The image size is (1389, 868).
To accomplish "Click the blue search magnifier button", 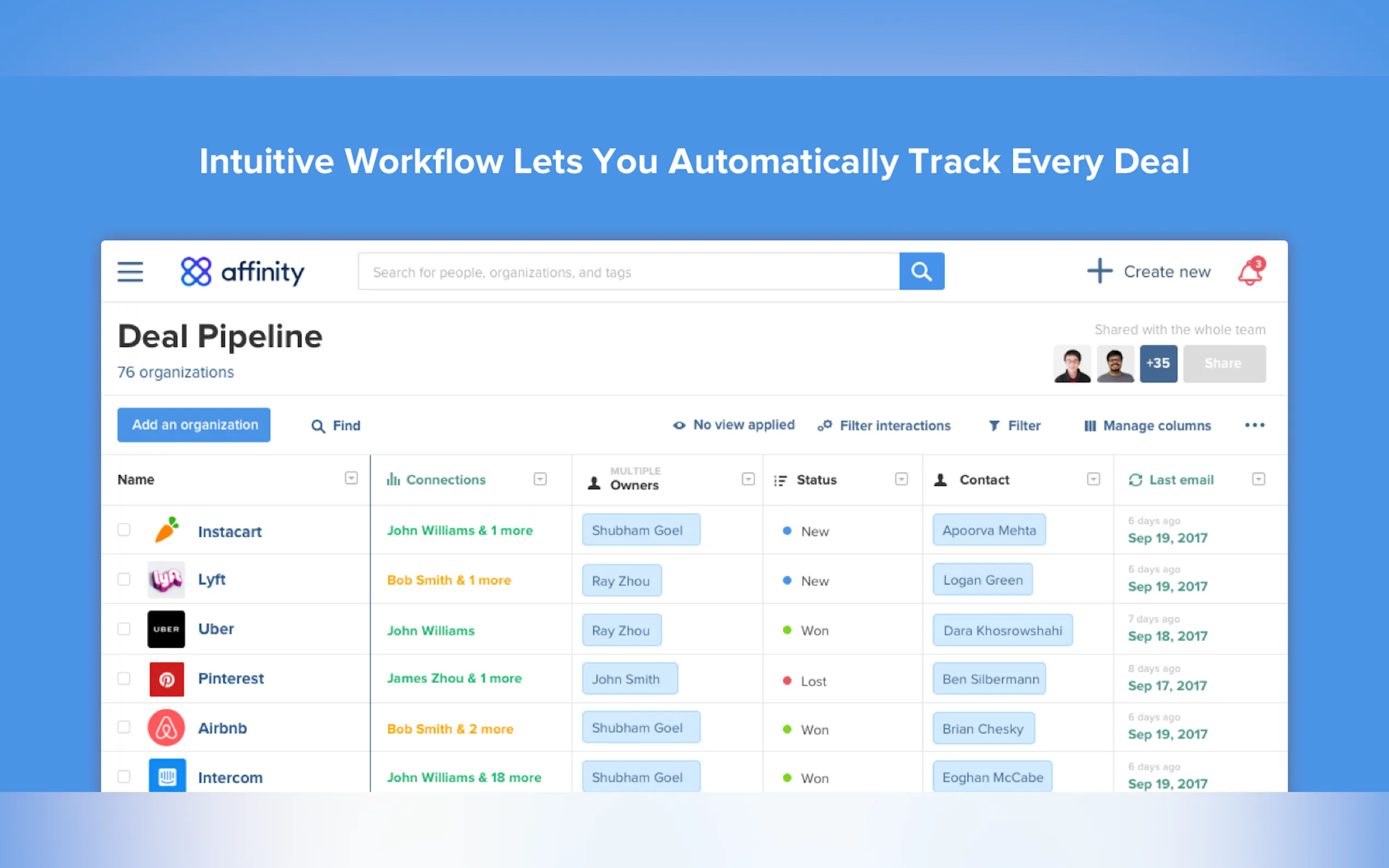I will (921, 272).
